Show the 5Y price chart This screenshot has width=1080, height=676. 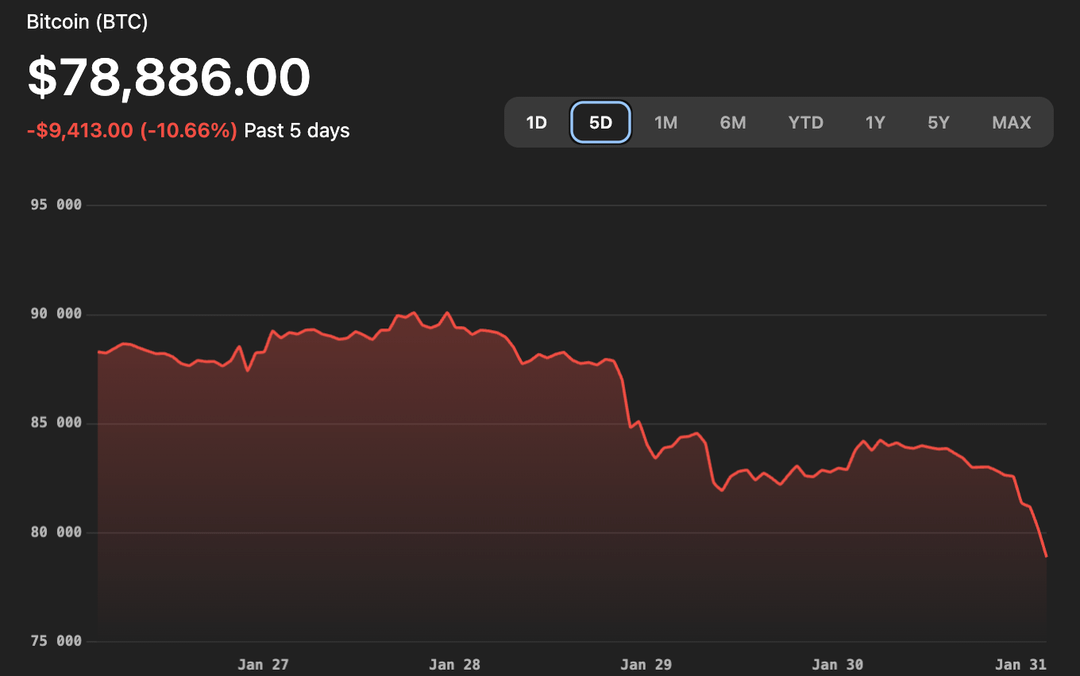[x=938, y=122]
